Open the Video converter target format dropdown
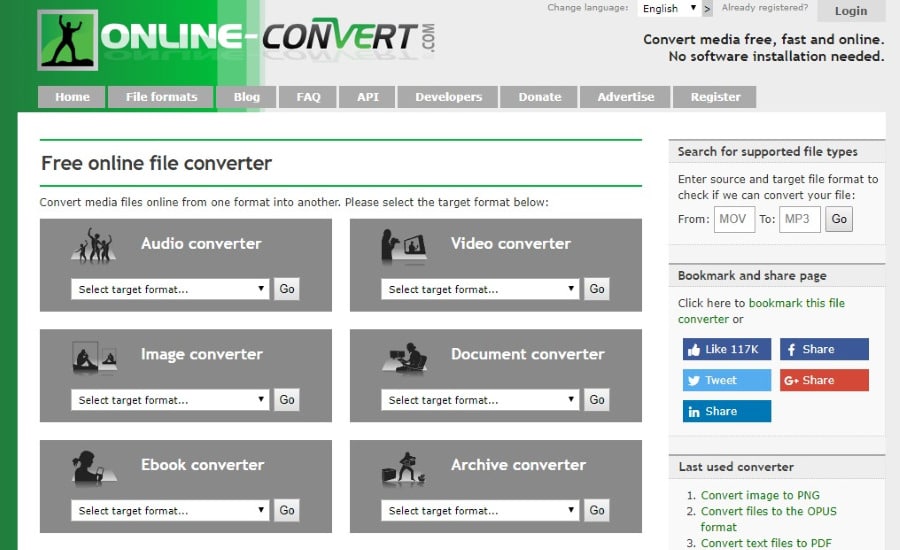The image size is (900, 550). 480,289
